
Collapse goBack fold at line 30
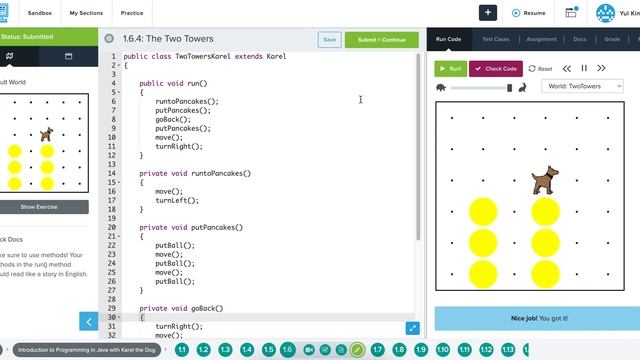pos(119,317)
